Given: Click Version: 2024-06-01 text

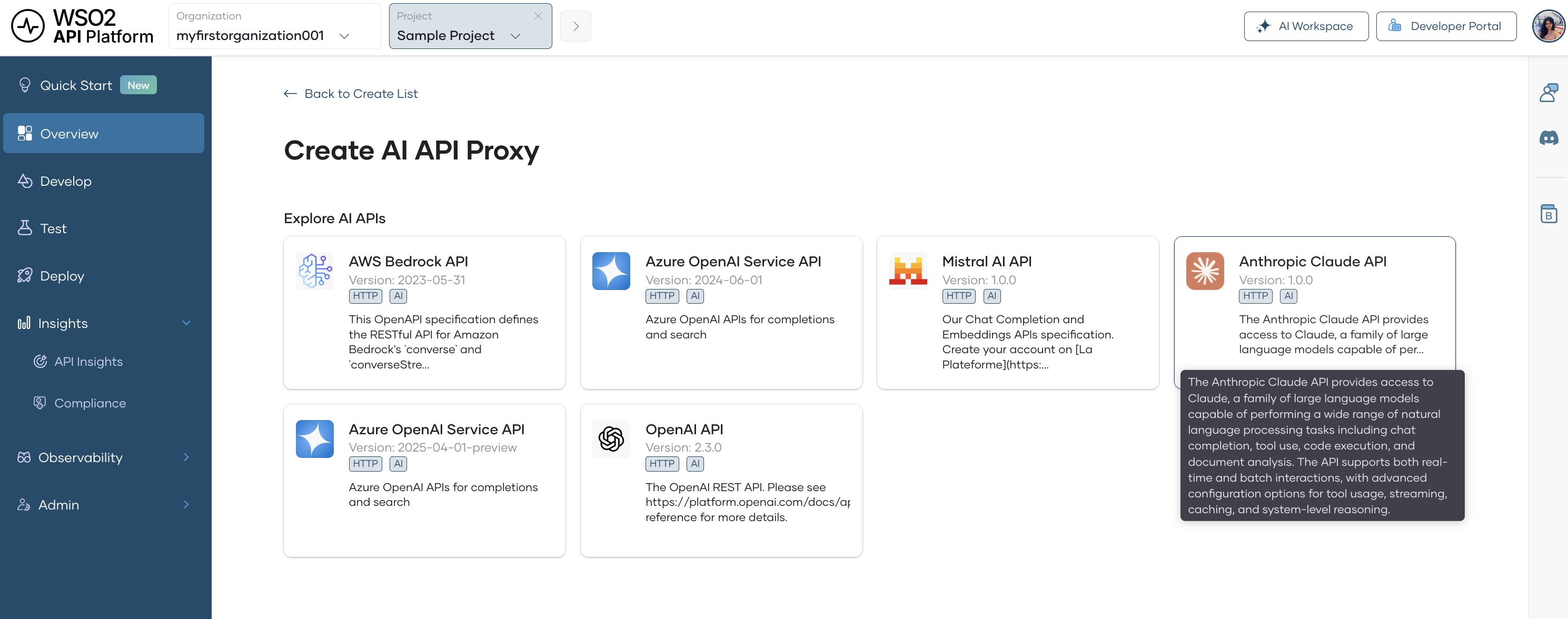Looking at the screenshot, I should click(x=703, y=280).
